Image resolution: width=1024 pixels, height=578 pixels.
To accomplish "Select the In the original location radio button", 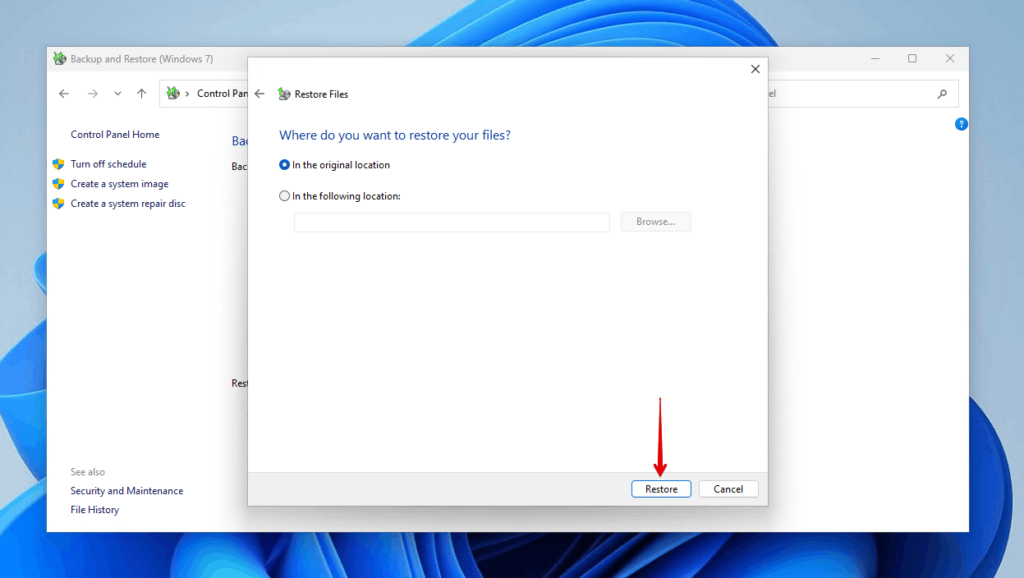I will click(283, 164).
